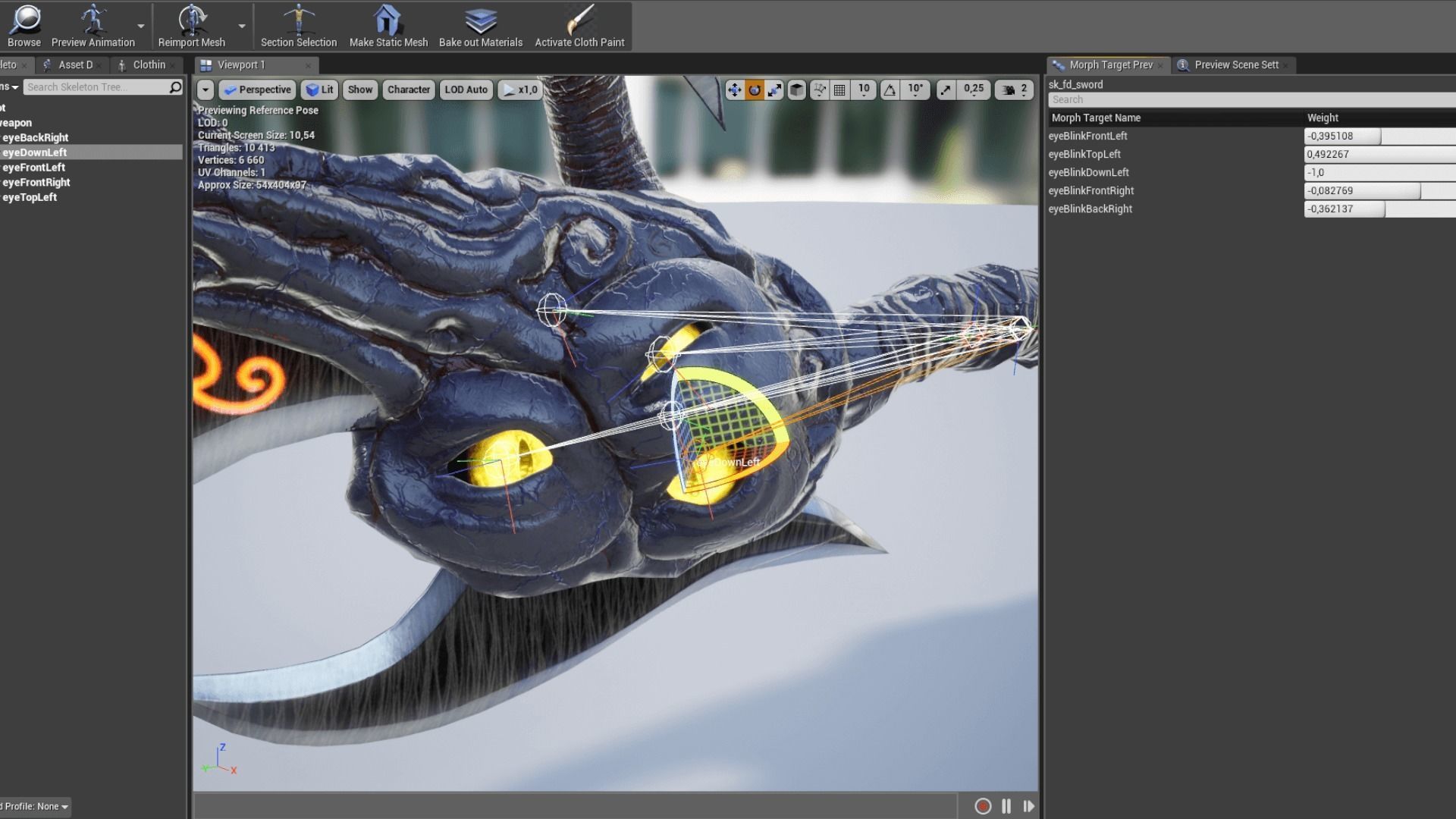The image size is (1456, 819).
Task: Click the Bake out Materials icon
Action: tap(480, 23)
